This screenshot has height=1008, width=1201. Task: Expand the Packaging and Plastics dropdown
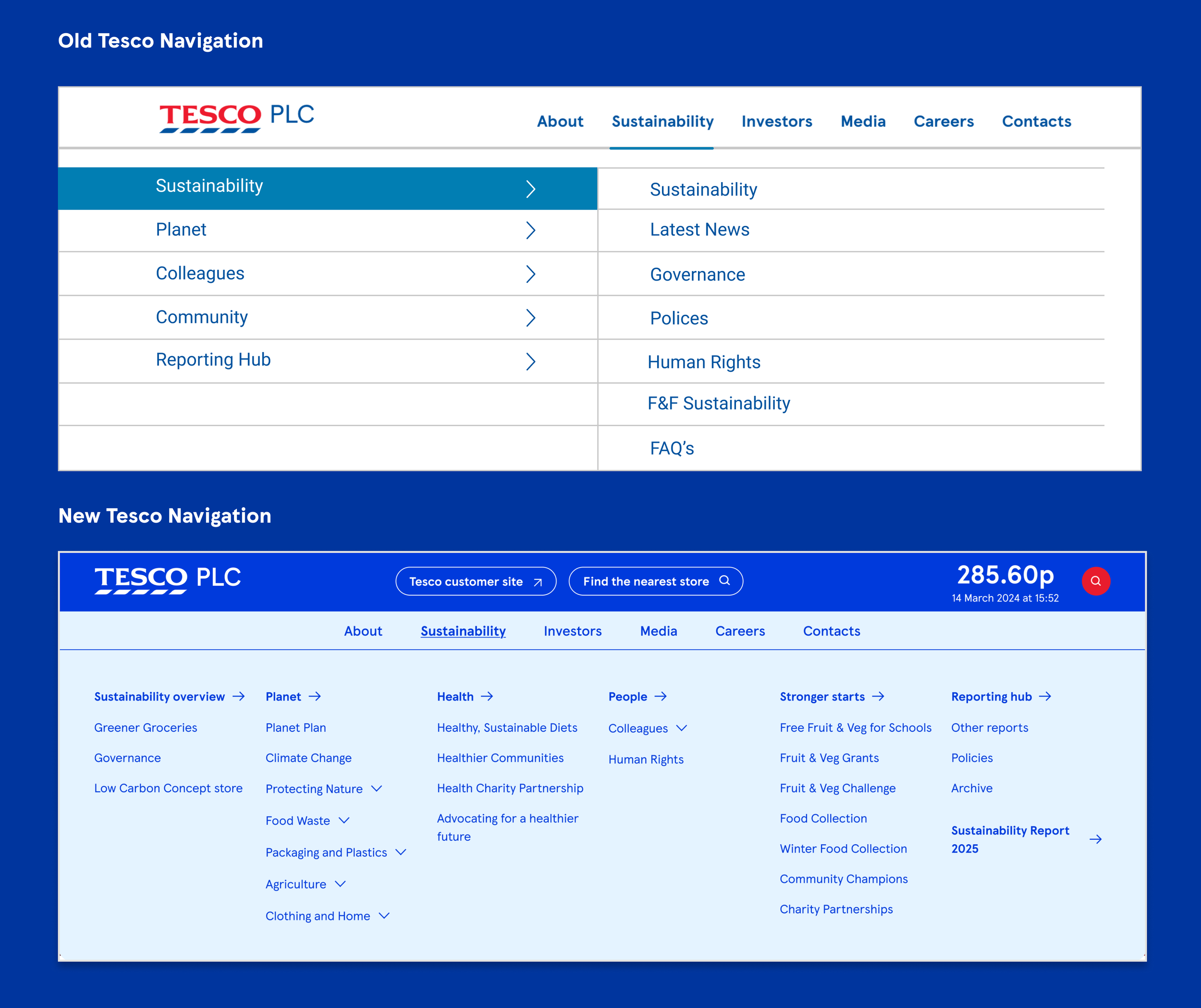click(x=401, y=852)
